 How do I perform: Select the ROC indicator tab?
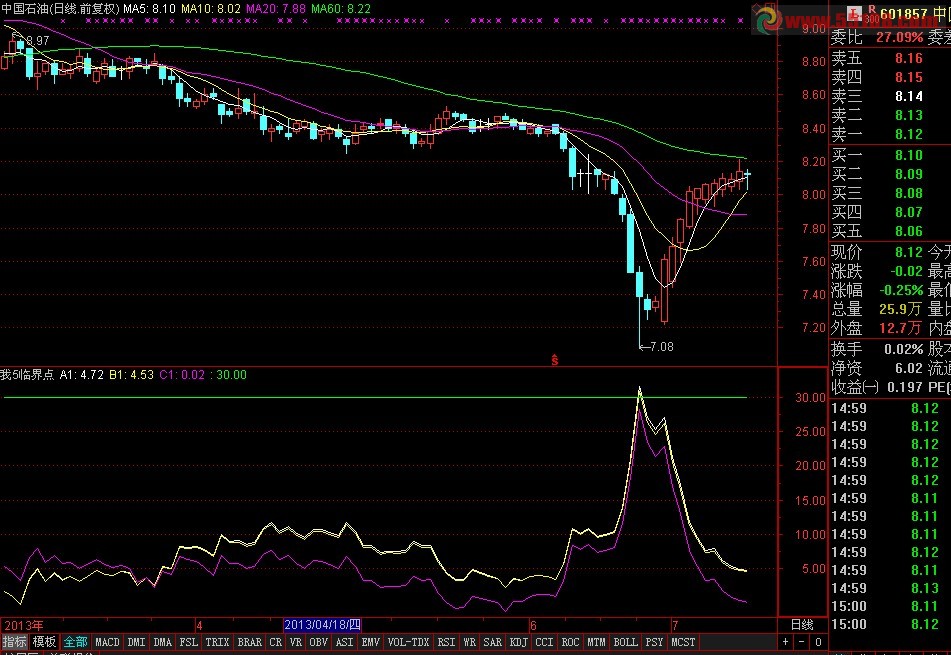tap(571, 642)
